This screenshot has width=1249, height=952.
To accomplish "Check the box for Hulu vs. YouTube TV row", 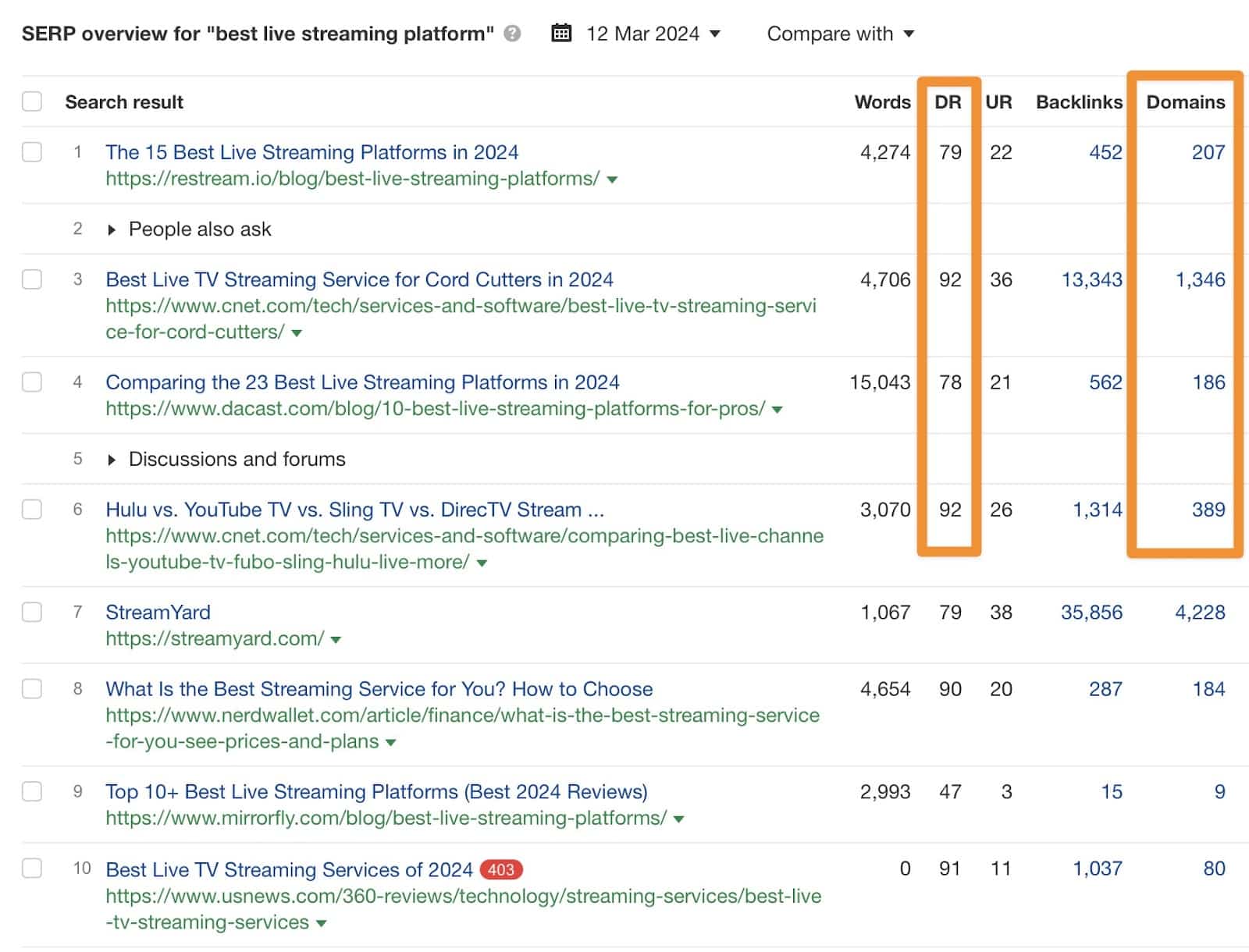I will [32, 509].
